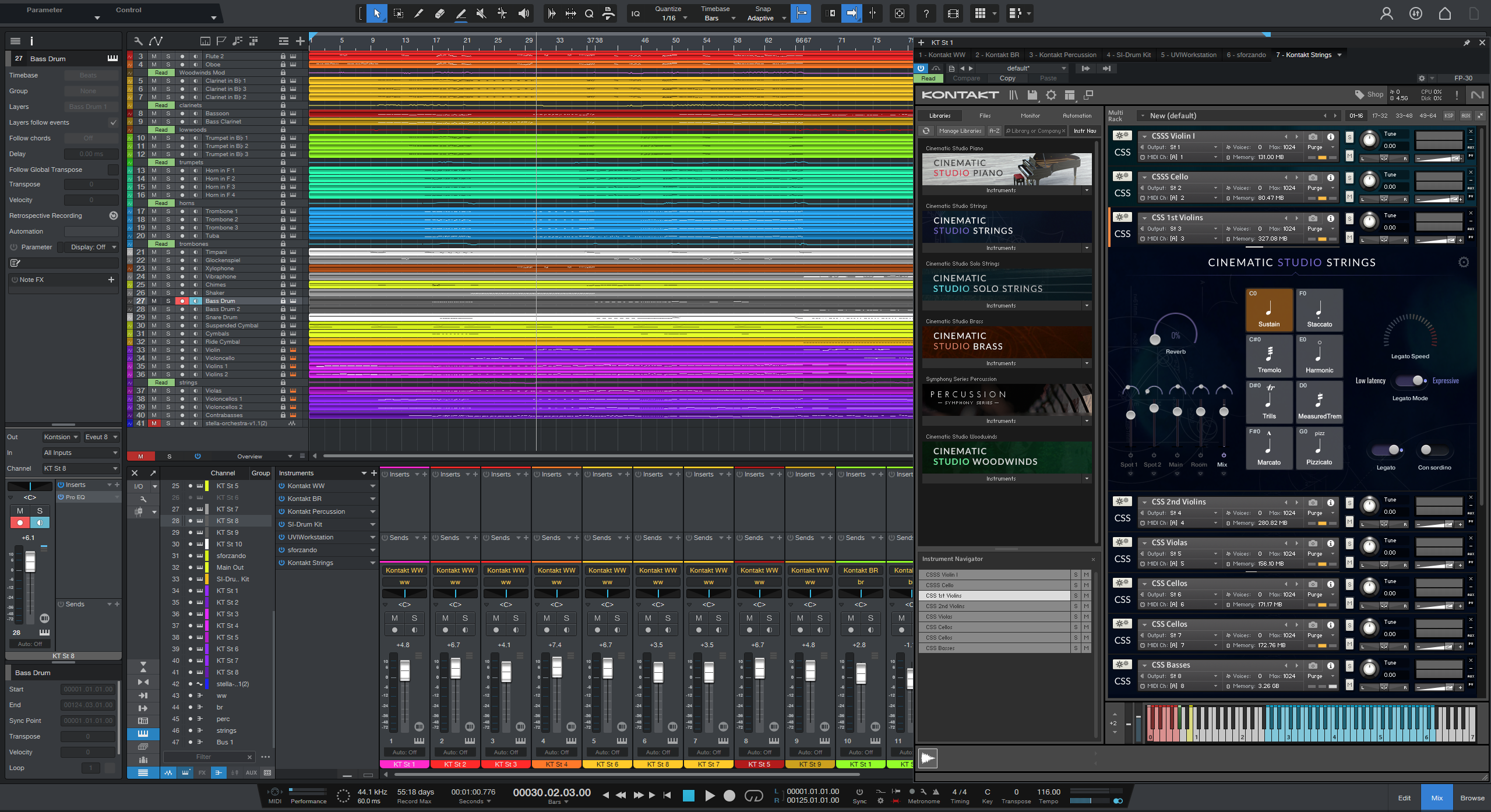Select the Eraser tool

[440, 13]
